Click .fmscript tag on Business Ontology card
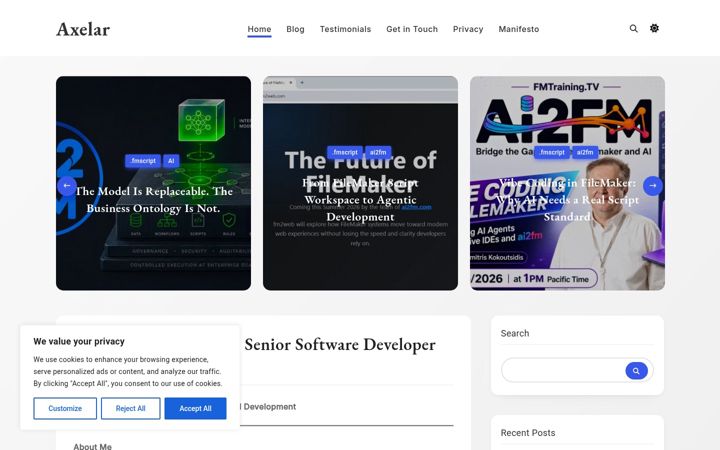The height and width of the screenshot is (450, 720). tap(143, 161)
